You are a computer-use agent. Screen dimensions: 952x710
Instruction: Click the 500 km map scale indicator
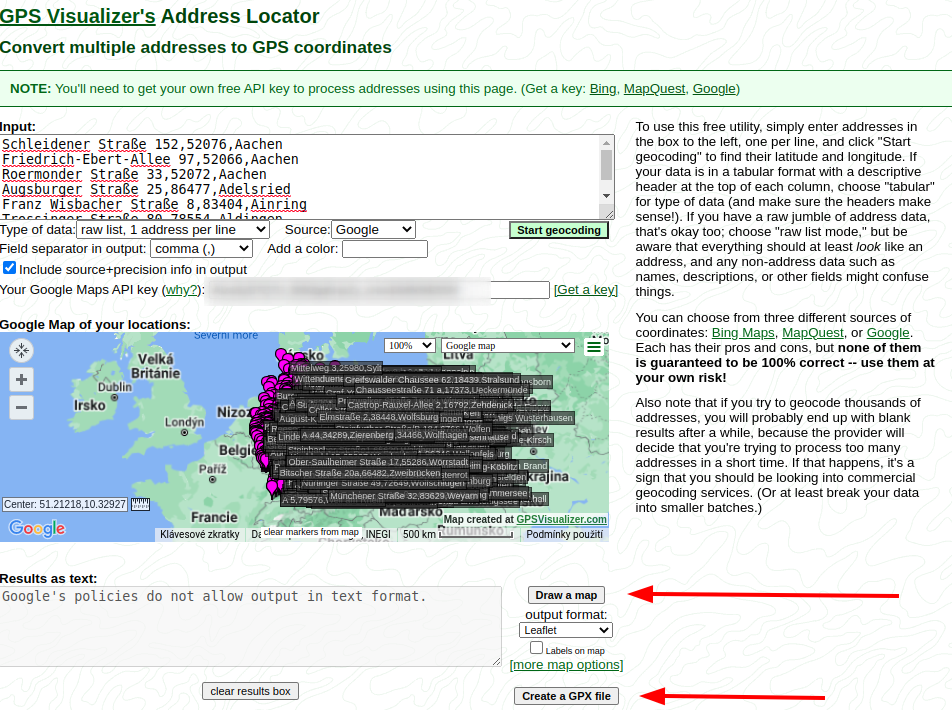coord(457,534)
